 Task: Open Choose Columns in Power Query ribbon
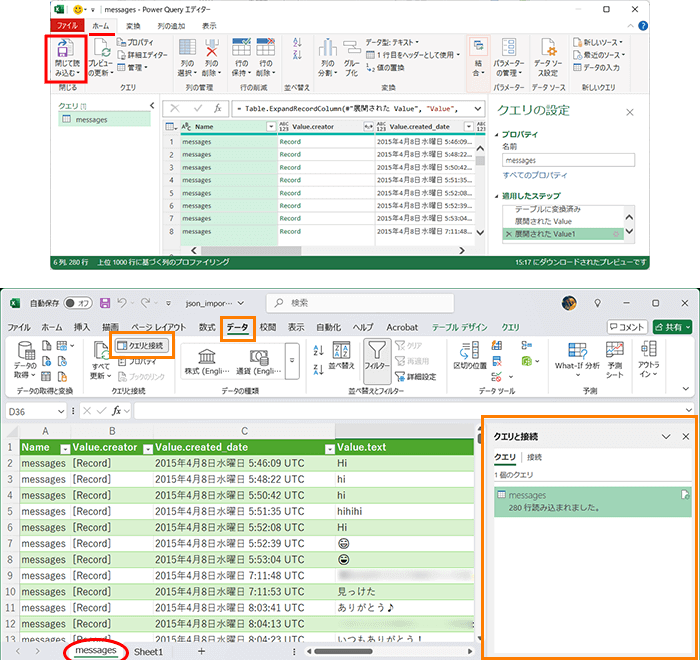pyautogui.click(x=188, y=58)
